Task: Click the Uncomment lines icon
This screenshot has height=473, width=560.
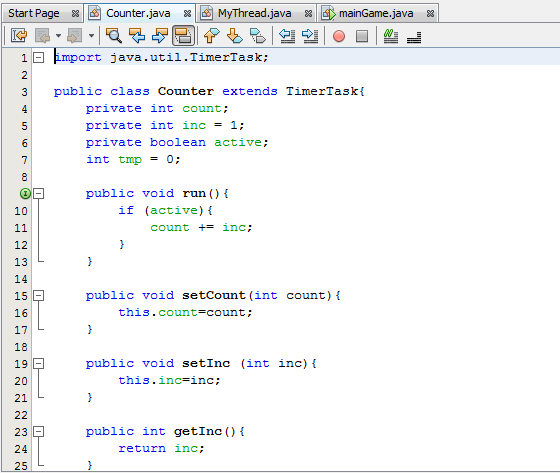Action: [414, 37]
